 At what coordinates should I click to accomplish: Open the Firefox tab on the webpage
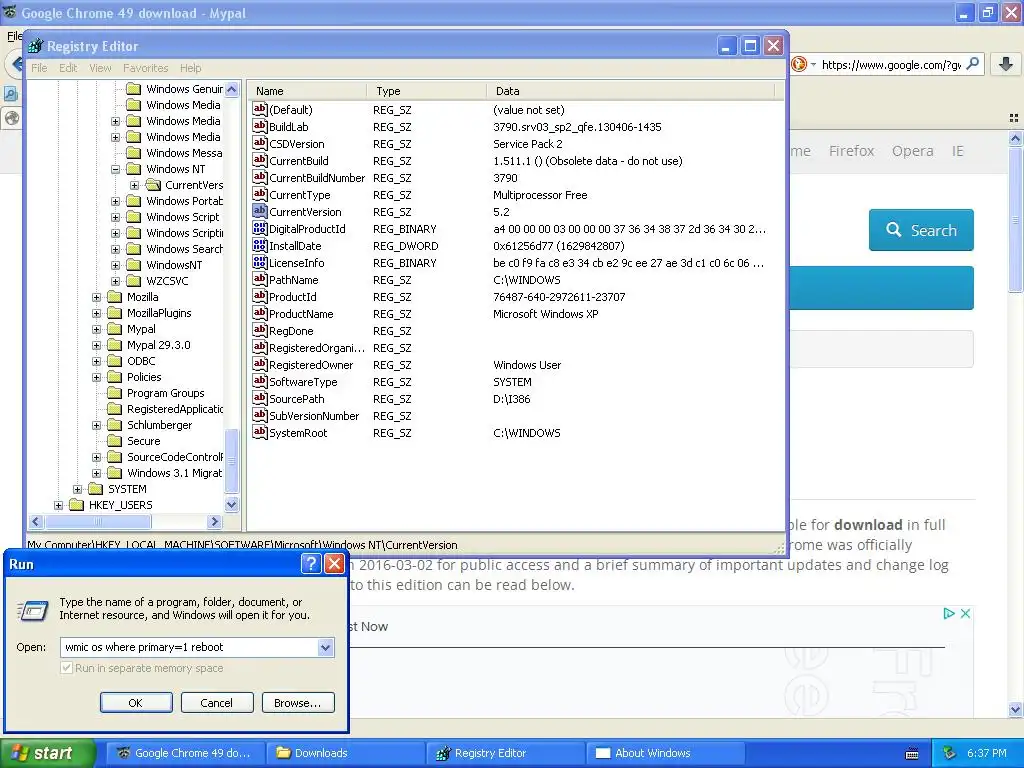tap(851, 151)
